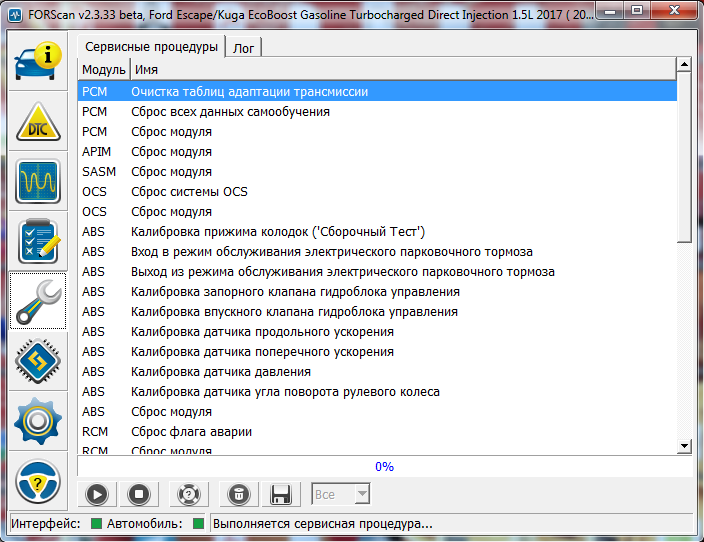Click the 'Интерфейс:' status label
Image resolution: width=704 pixels, height=542 pixels.
[46, 524]
